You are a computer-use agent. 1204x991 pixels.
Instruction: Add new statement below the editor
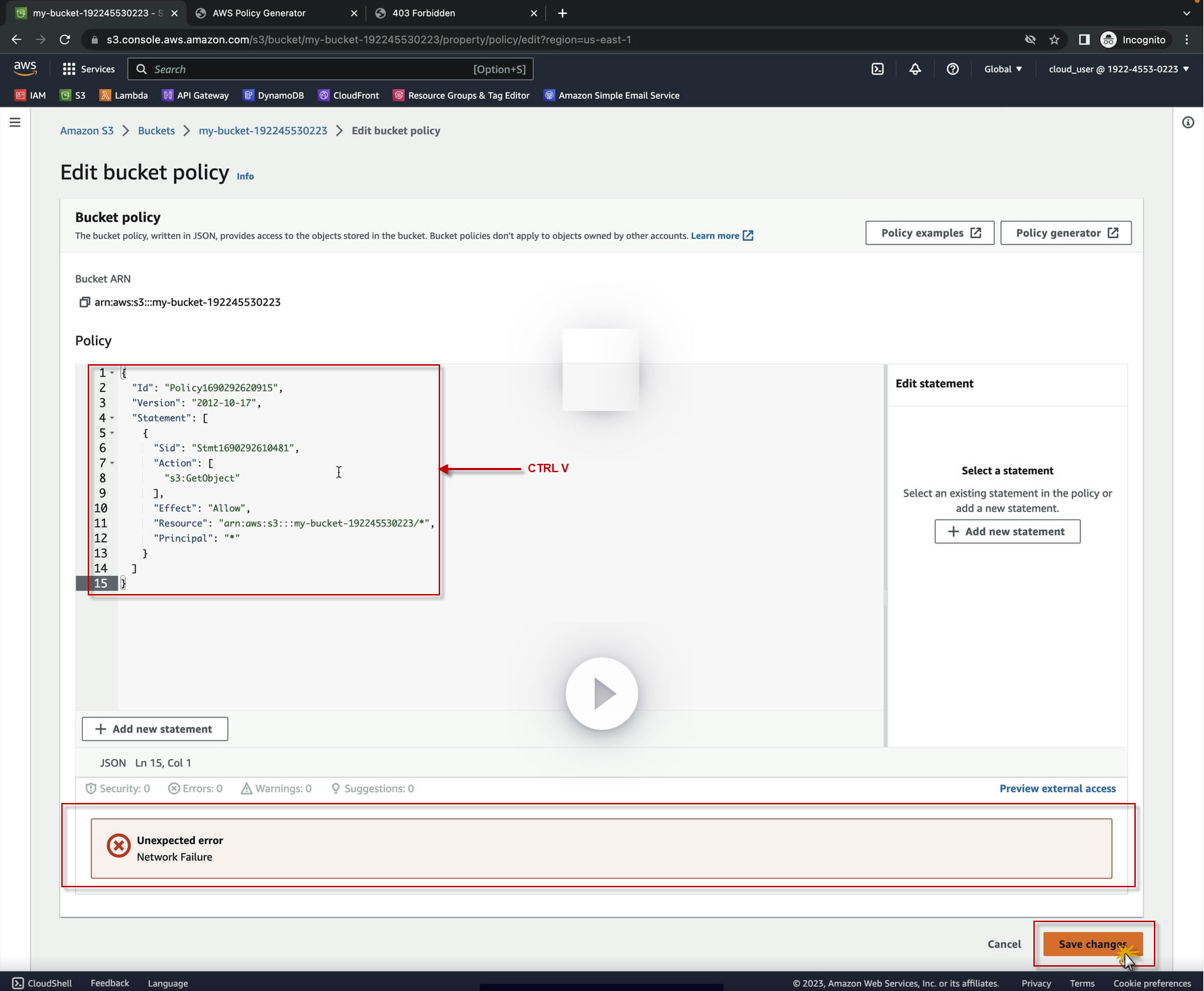(155, 729)
